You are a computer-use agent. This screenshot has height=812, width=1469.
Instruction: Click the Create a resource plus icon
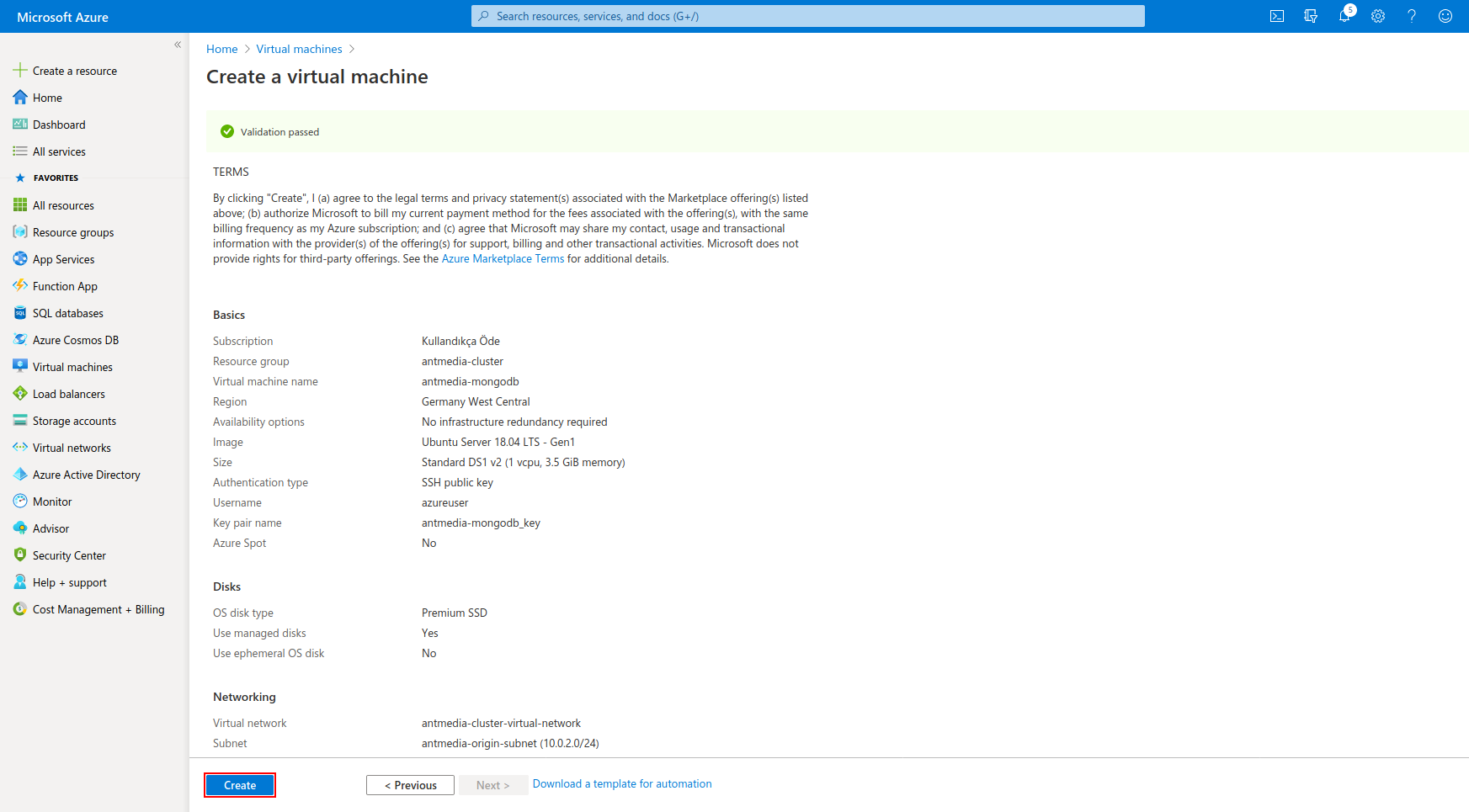click(x=20, y=71)
